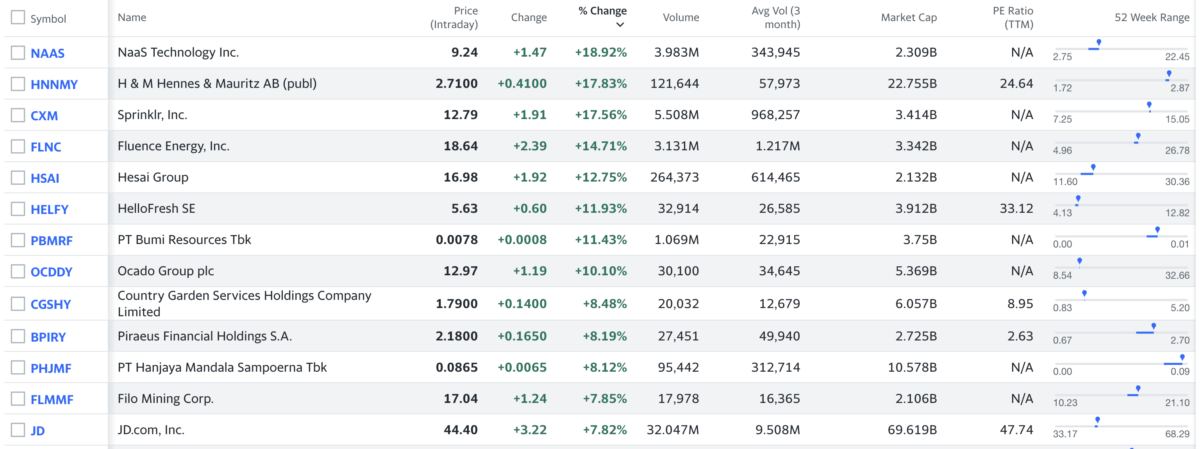Click 'Ocado Group plc' name cell

[x=166, y=271]
